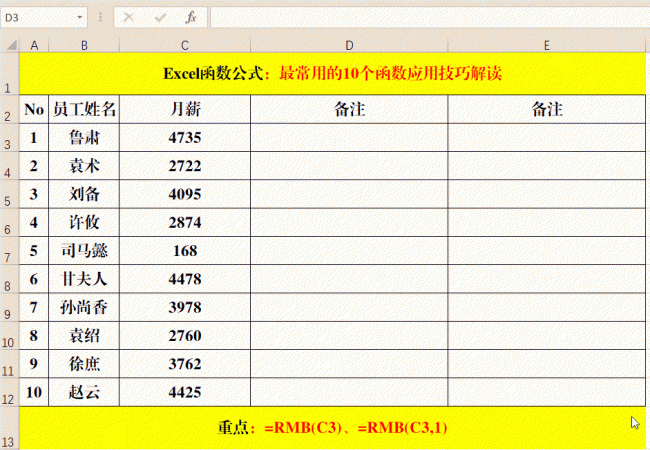Image resolution: width=650 pixels, height=450 pixels.
Task: Click the '月薪' header cell
Action: pos(185,109)
